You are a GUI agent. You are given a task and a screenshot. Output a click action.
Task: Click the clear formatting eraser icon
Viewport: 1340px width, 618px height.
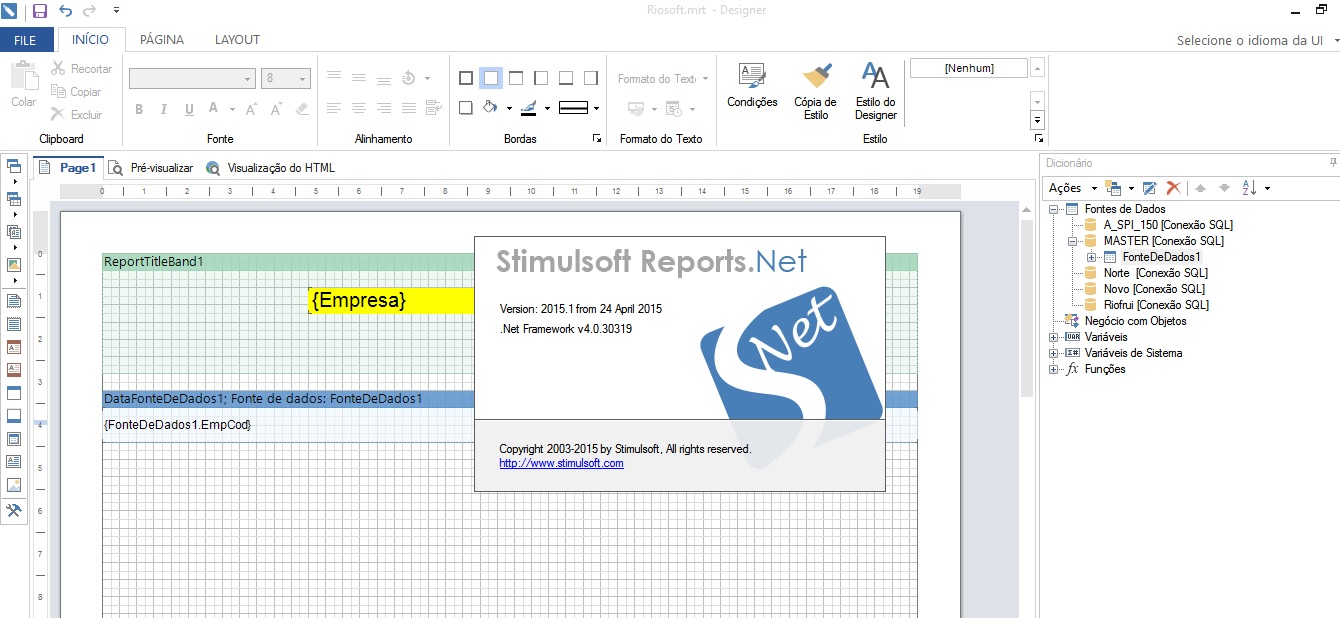tap(302, 109)
